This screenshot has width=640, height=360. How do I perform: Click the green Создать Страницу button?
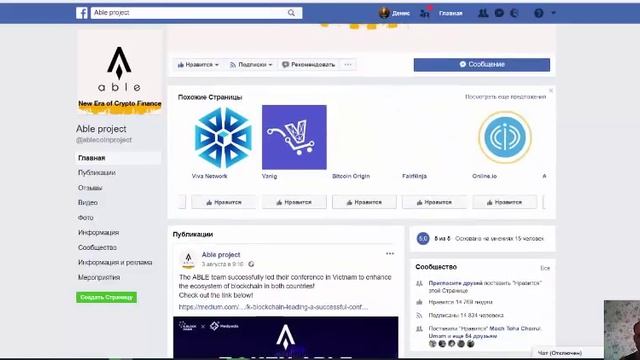[x=106, y=297]
